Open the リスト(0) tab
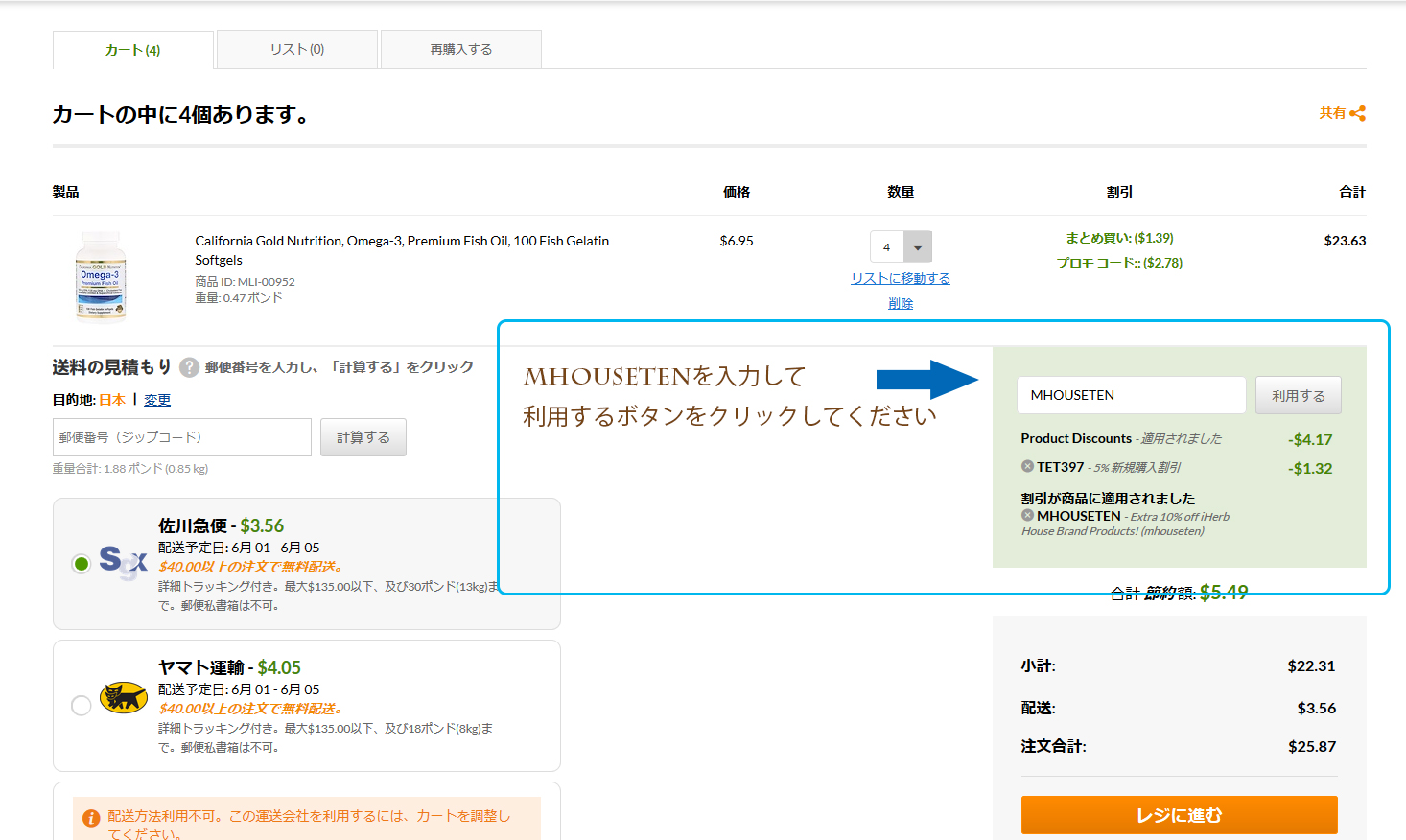 pyautogui.click(x=297, y=49)
